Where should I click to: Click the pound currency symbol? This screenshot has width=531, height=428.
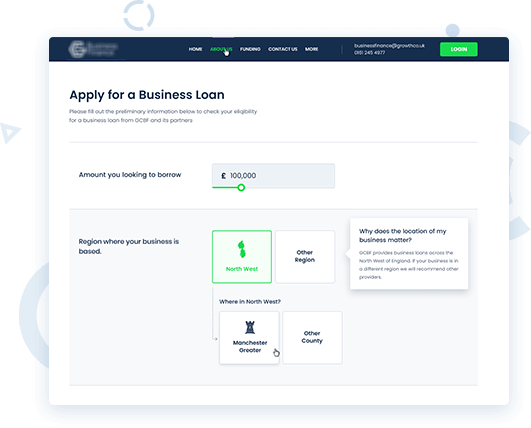coord(224,175)
